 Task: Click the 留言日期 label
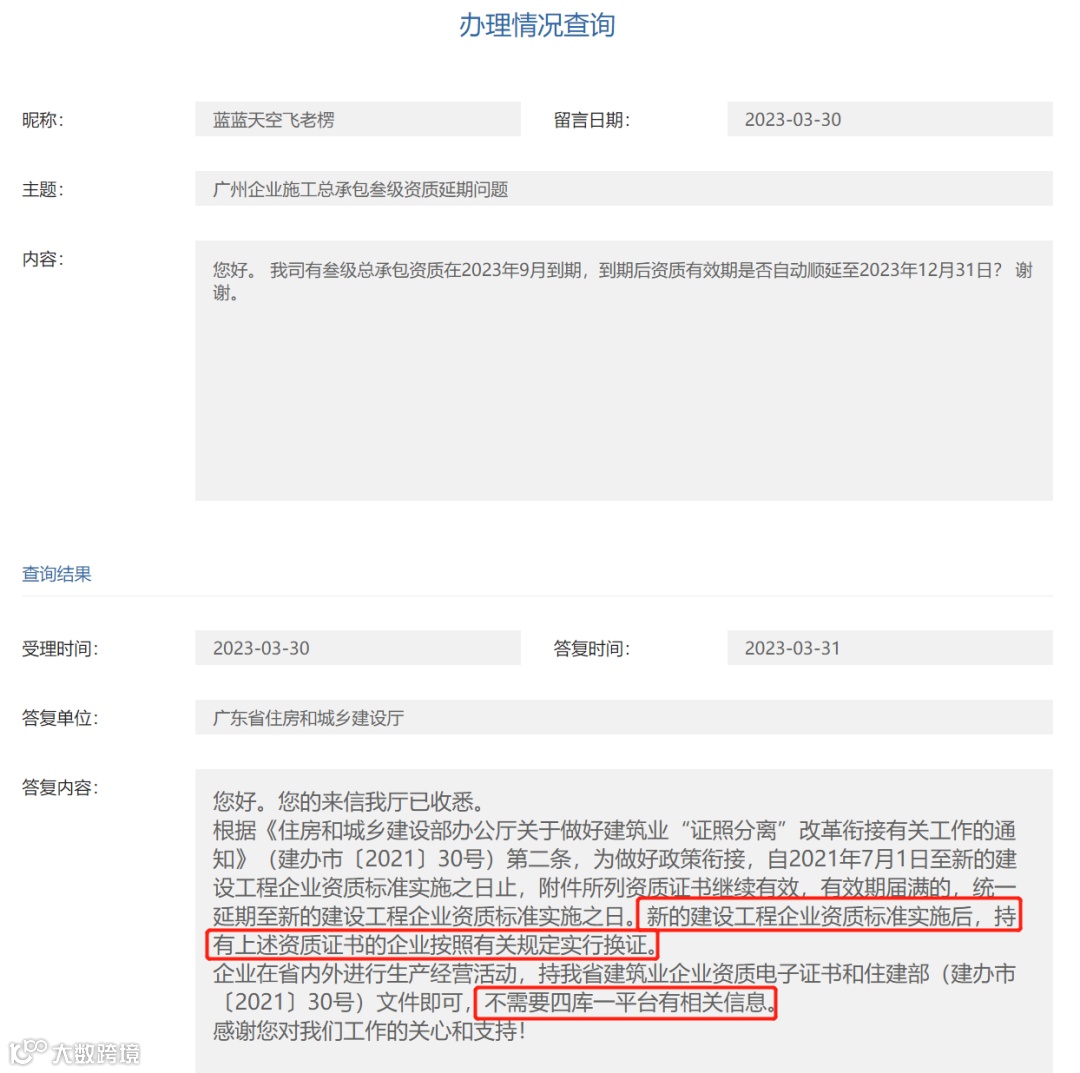[x=592, y=120]
